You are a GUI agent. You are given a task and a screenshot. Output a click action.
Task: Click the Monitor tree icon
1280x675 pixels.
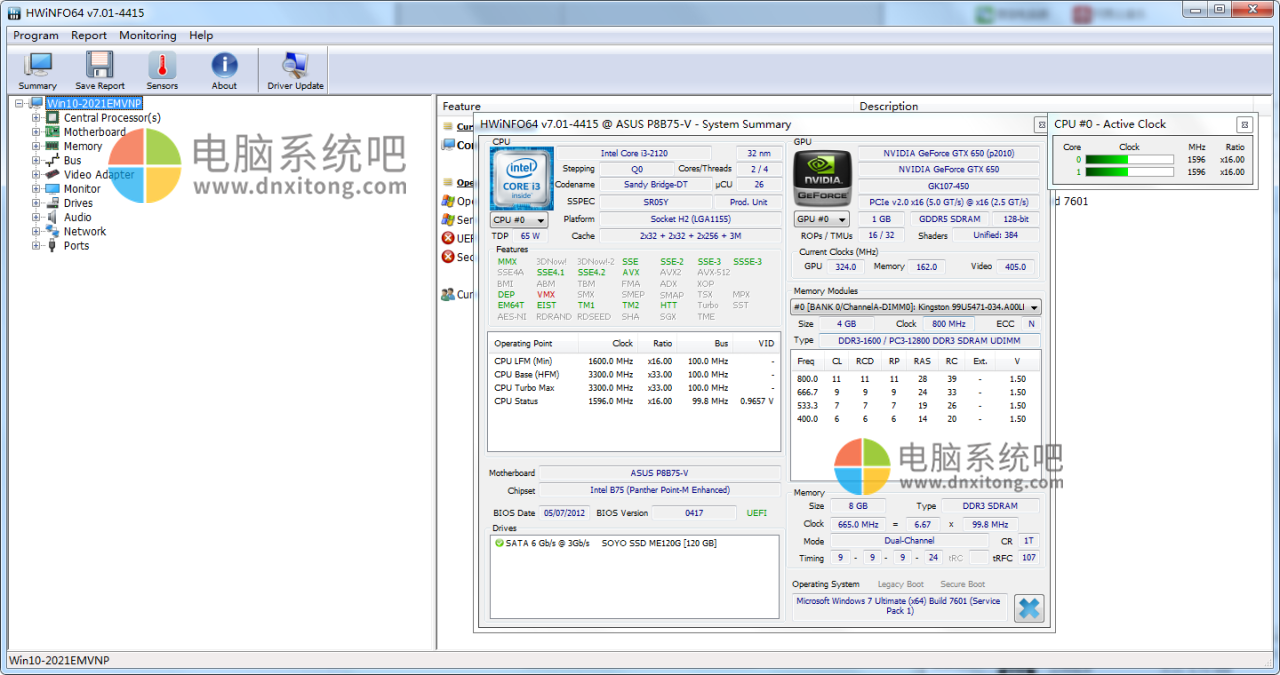pos(53,188)
